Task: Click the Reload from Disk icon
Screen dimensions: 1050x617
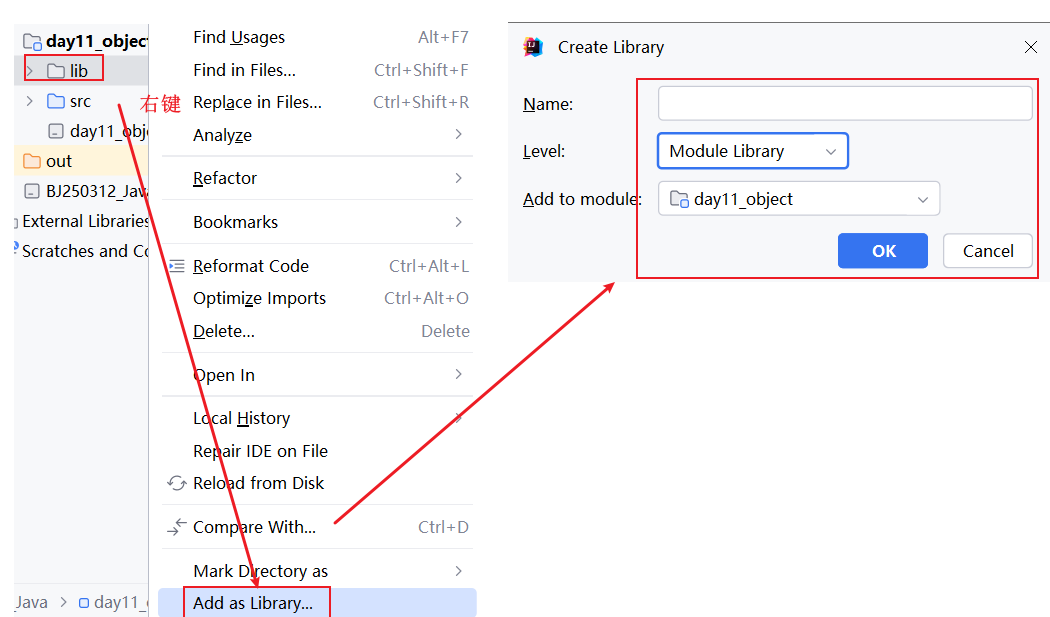Action: (x=177, y=483)
